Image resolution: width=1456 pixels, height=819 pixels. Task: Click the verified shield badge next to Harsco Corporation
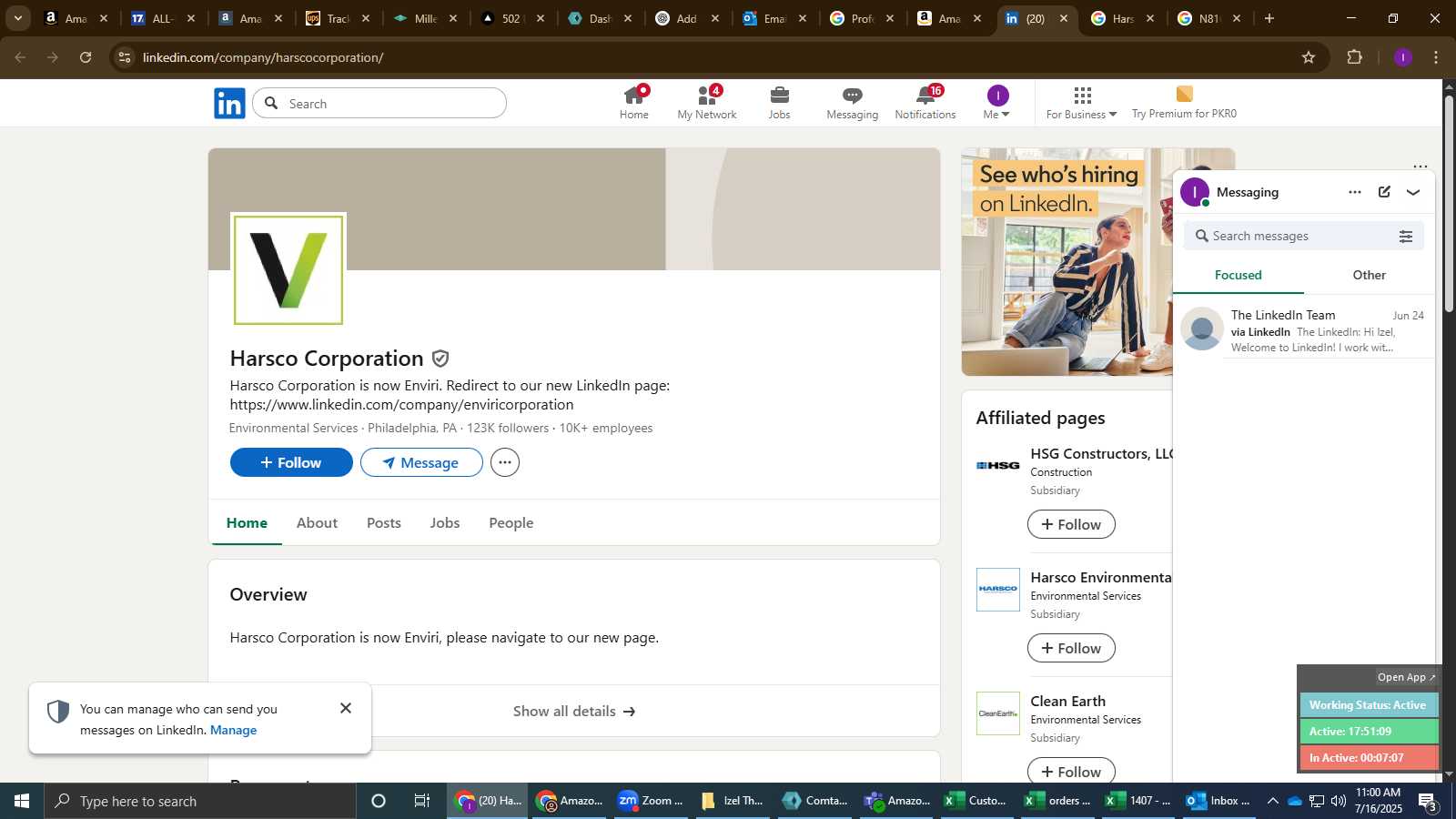tap(440, 359)
